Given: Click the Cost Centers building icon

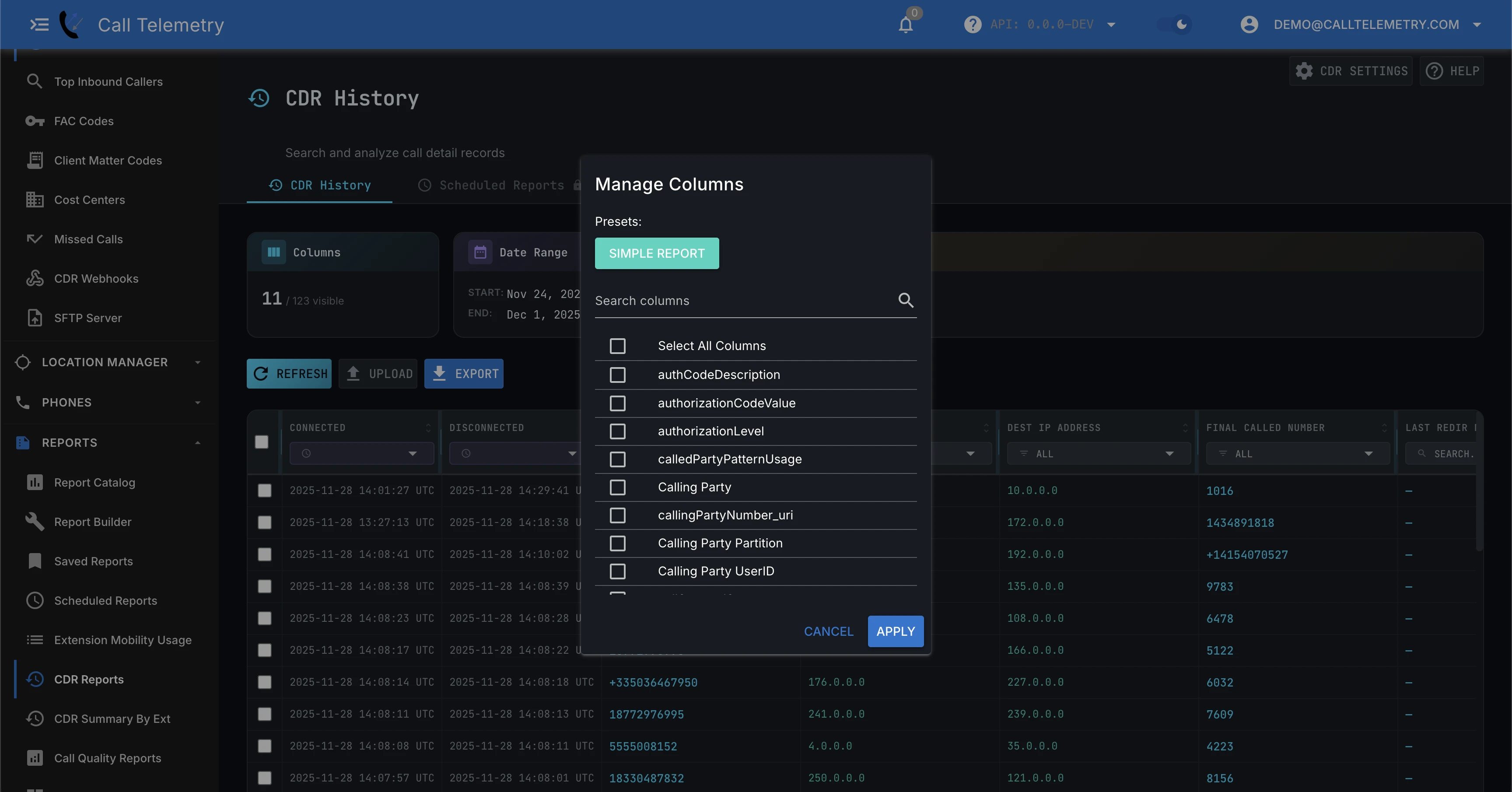Looking at the screenshot, I should (35, 200).
